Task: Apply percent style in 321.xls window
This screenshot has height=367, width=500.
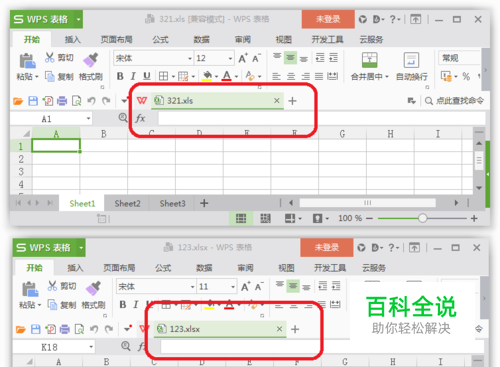Action: 466,77
